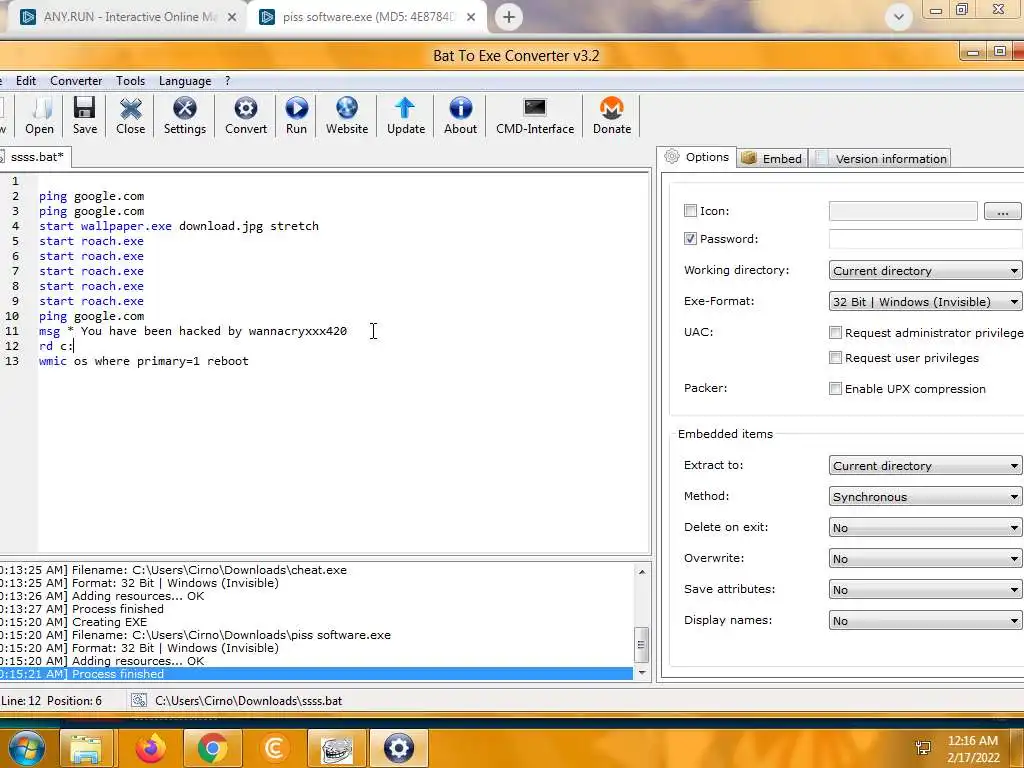This screenshot has width=1024, height=768.
Task: Enable the Icon checkbox
Action: [x=690, y=210]
